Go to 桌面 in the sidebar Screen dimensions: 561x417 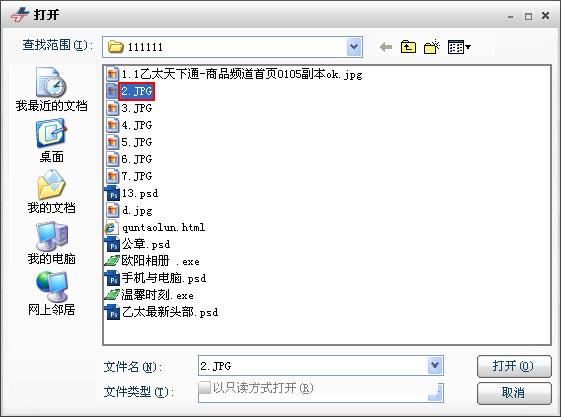[x=51, y=141]
